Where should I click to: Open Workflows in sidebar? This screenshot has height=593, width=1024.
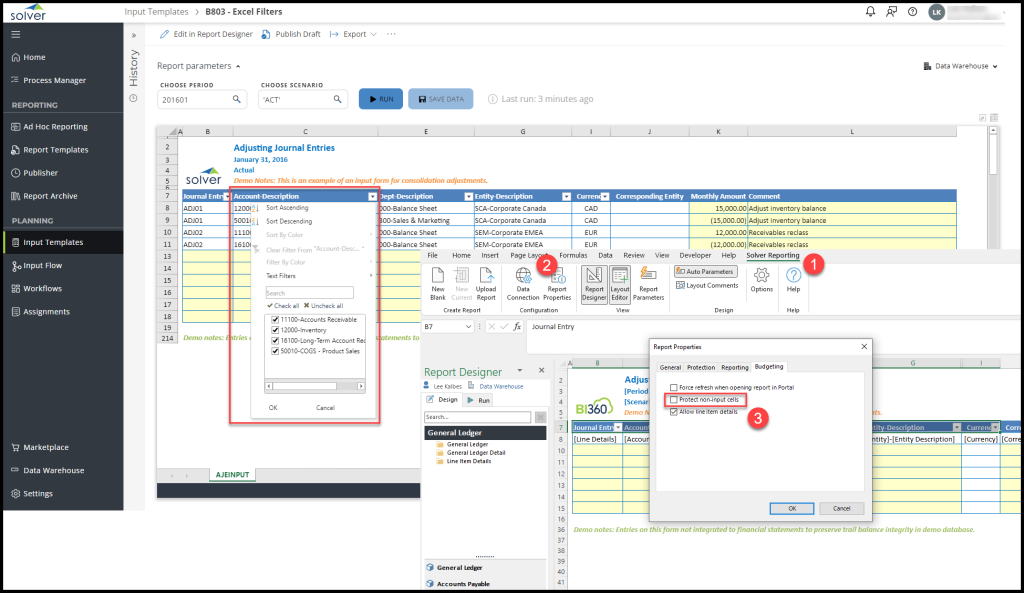[x=37, y=289]
